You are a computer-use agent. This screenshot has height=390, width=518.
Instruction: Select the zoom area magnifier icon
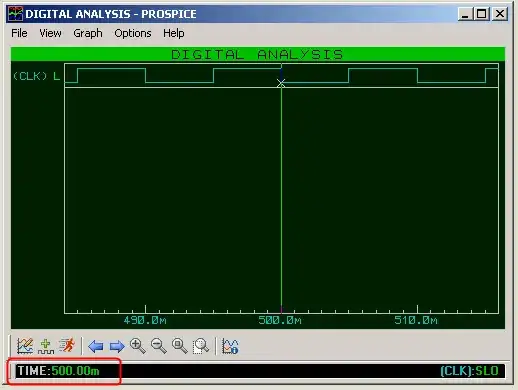[201, 346]
